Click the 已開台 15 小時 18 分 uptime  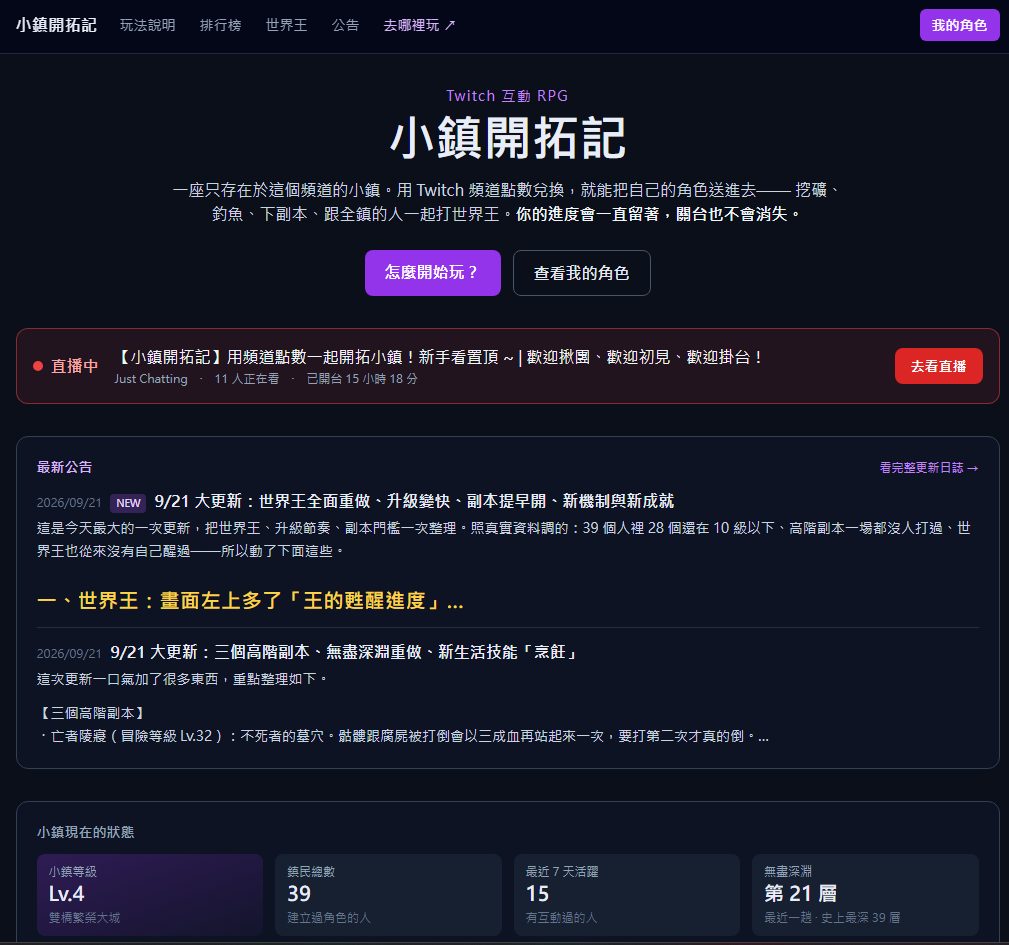(x=362, y=379)
